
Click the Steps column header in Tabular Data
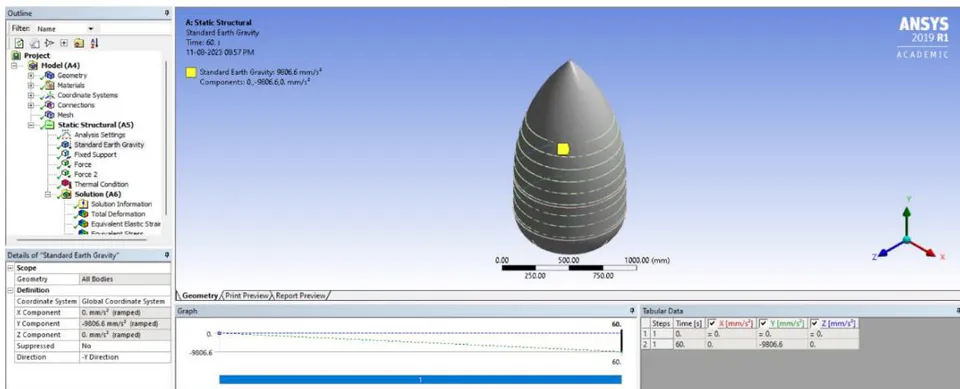coord(661,323)
